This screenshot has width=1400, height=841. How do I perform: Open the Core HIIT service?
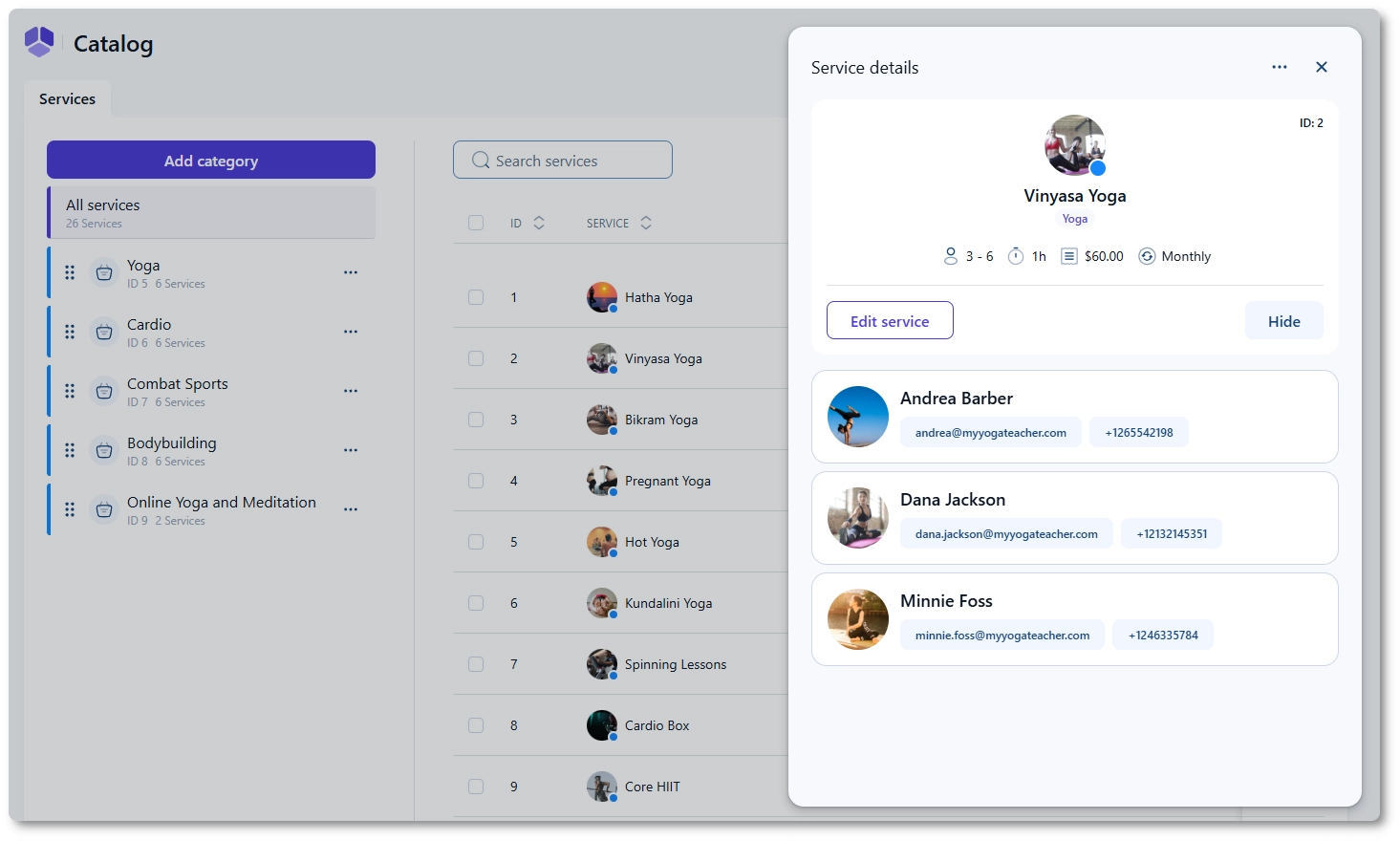[652, 787]
